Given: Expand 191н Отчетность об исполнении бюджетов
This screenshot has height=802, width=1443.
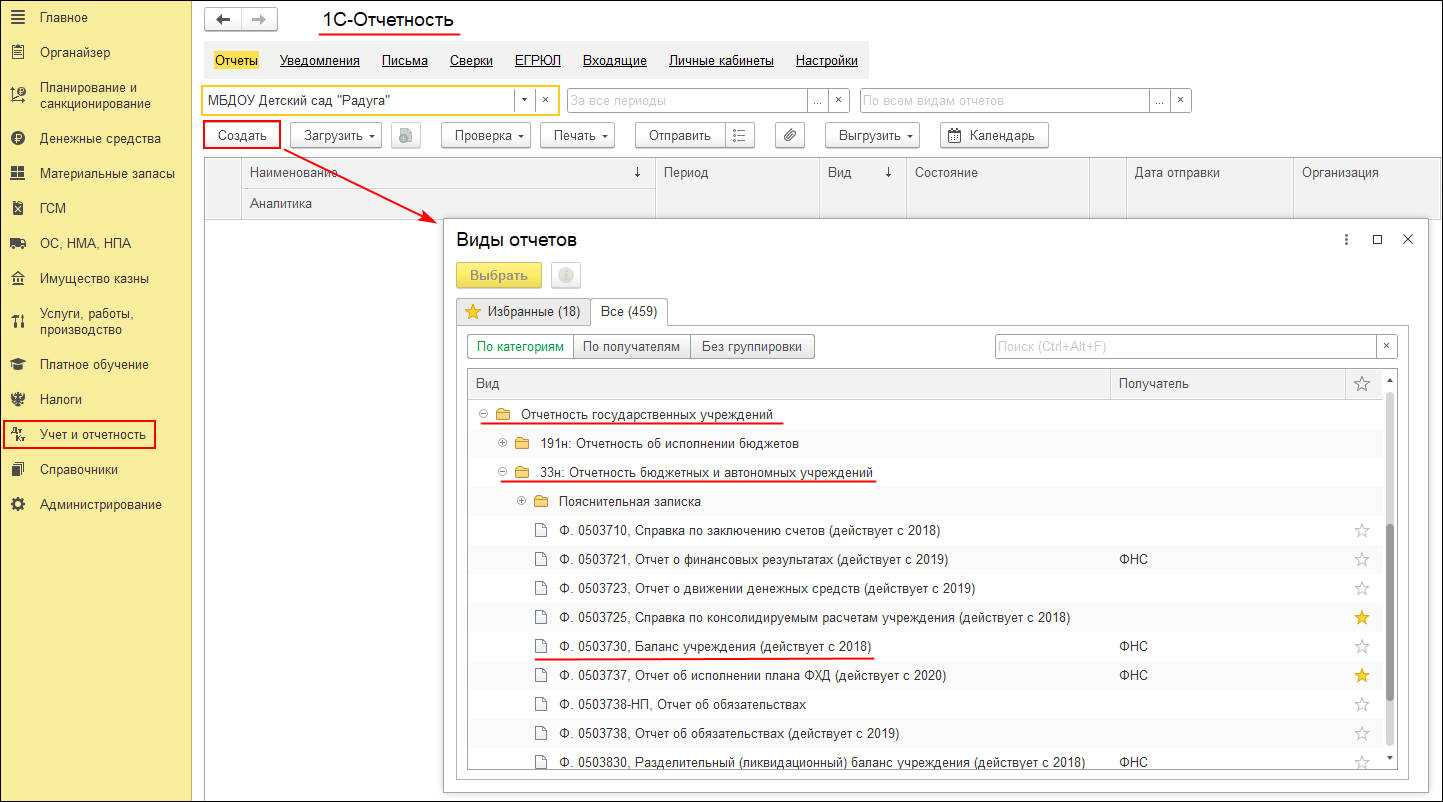Looking at the screenshot, I should [x=503, y=443].
